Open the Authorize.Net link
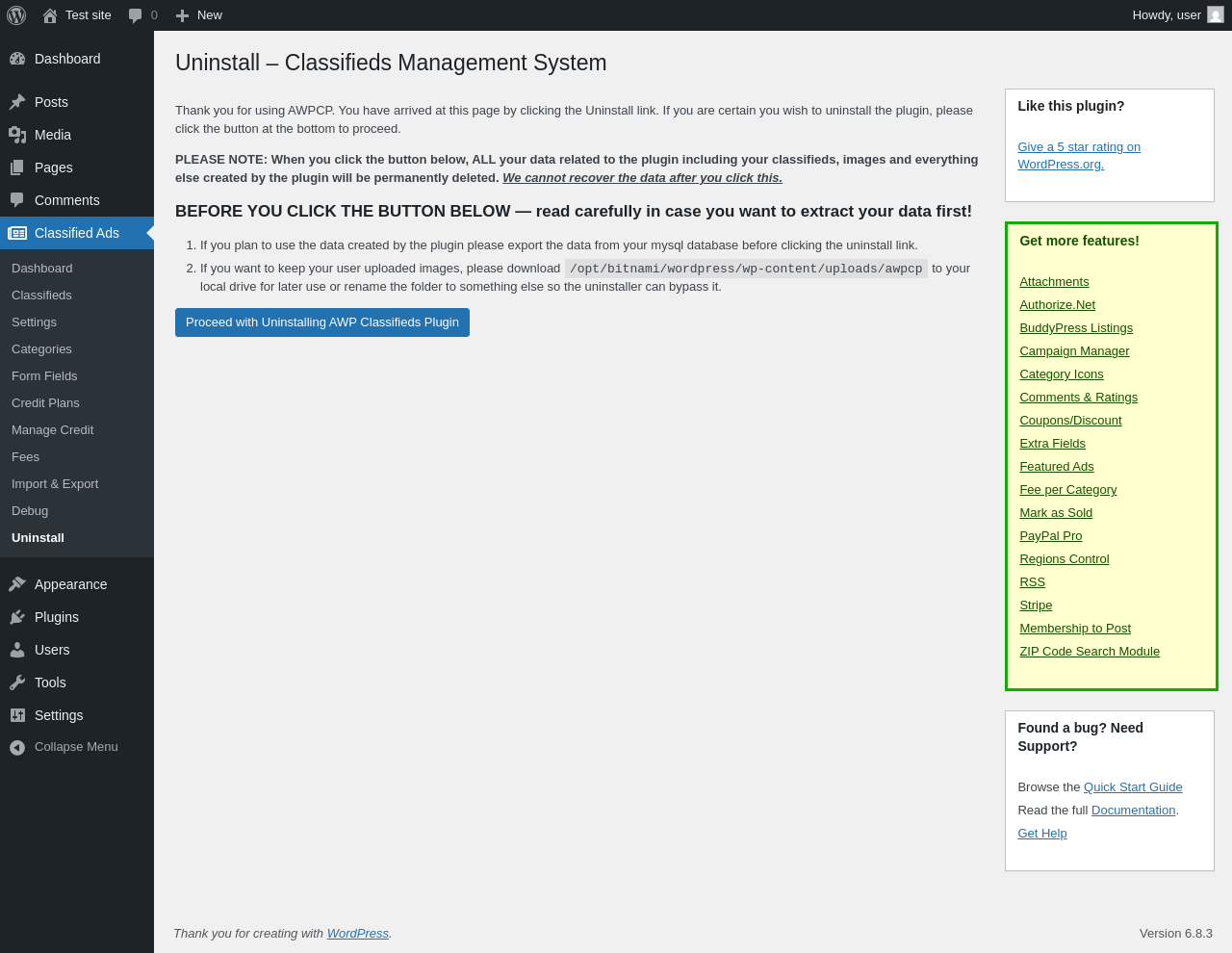Image resolution: width=1232 pixels, height=953 pixels. pos(1057,305)
